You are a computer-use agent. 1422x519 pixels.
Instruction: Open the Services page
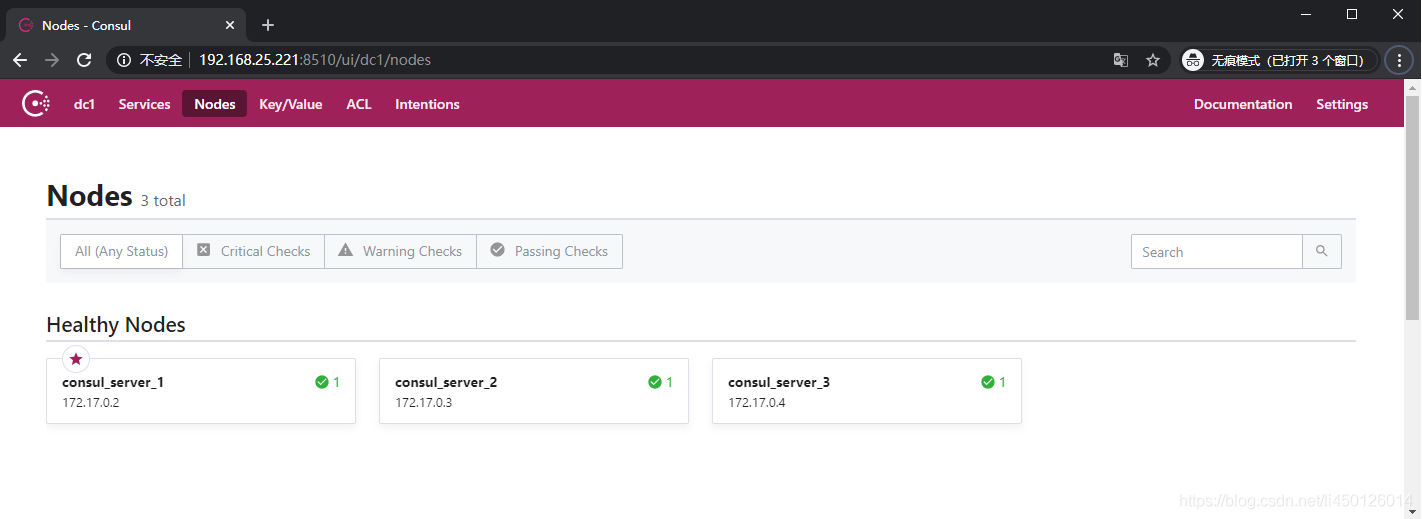pyautogui.click(x=144, y=104)
